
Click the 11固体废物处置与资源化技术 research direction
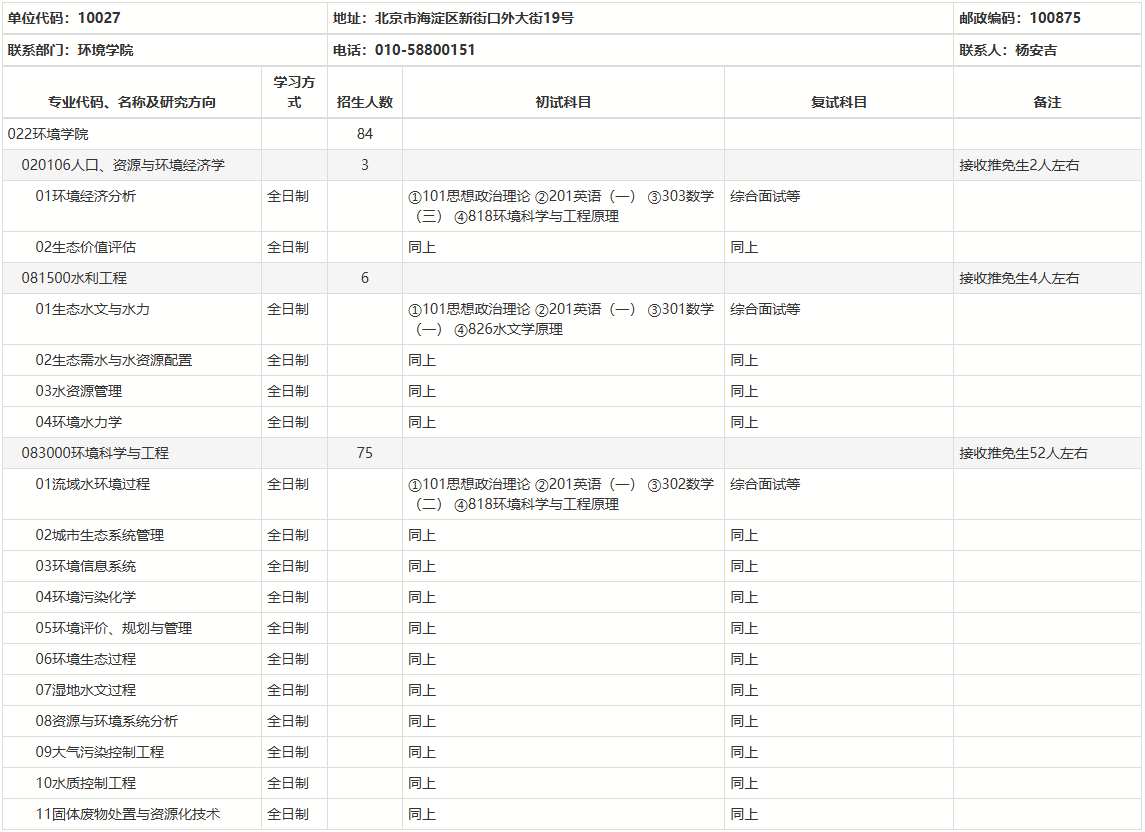tap(128, 814)
